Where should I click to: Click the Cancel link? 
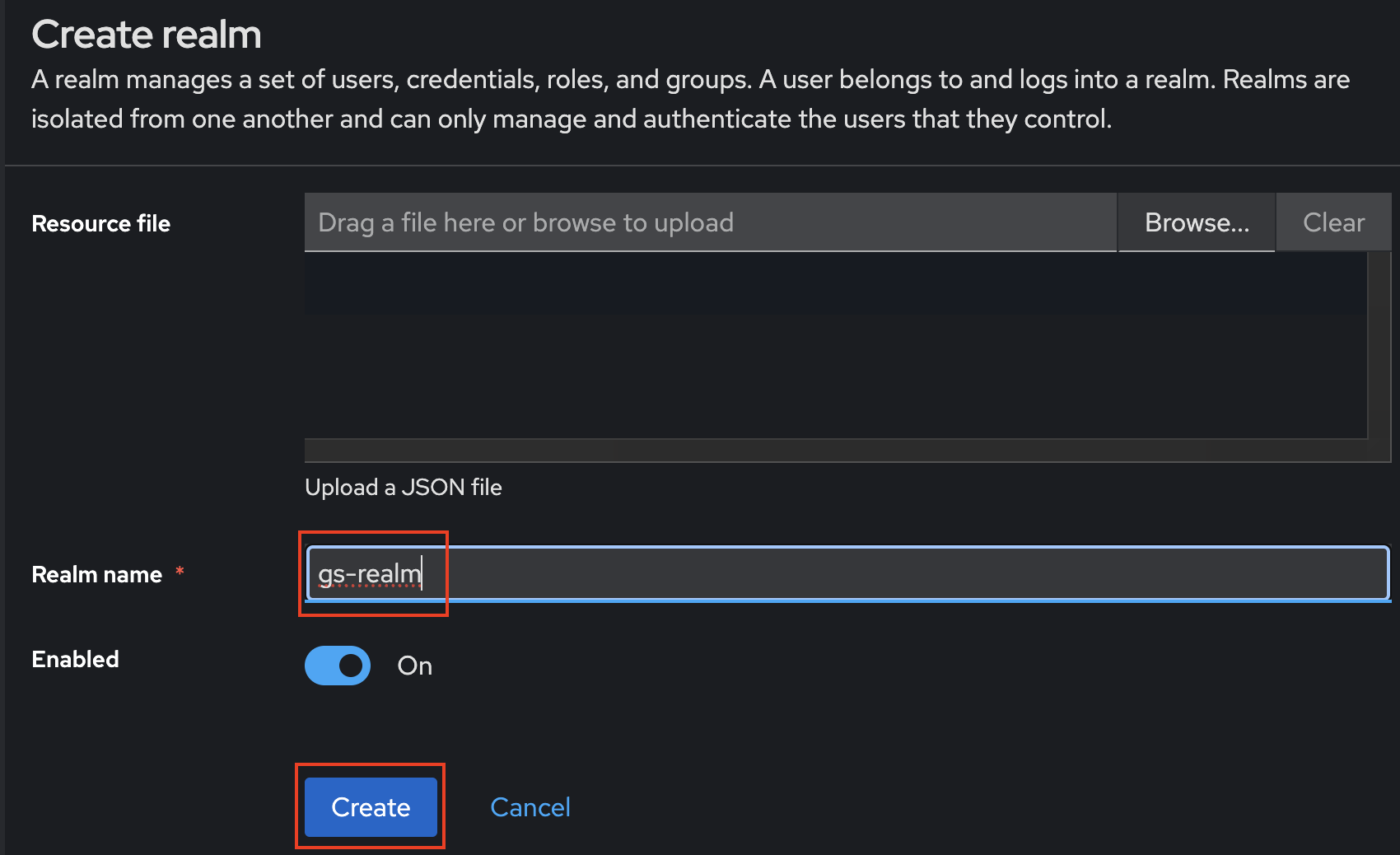coord(530,806)
